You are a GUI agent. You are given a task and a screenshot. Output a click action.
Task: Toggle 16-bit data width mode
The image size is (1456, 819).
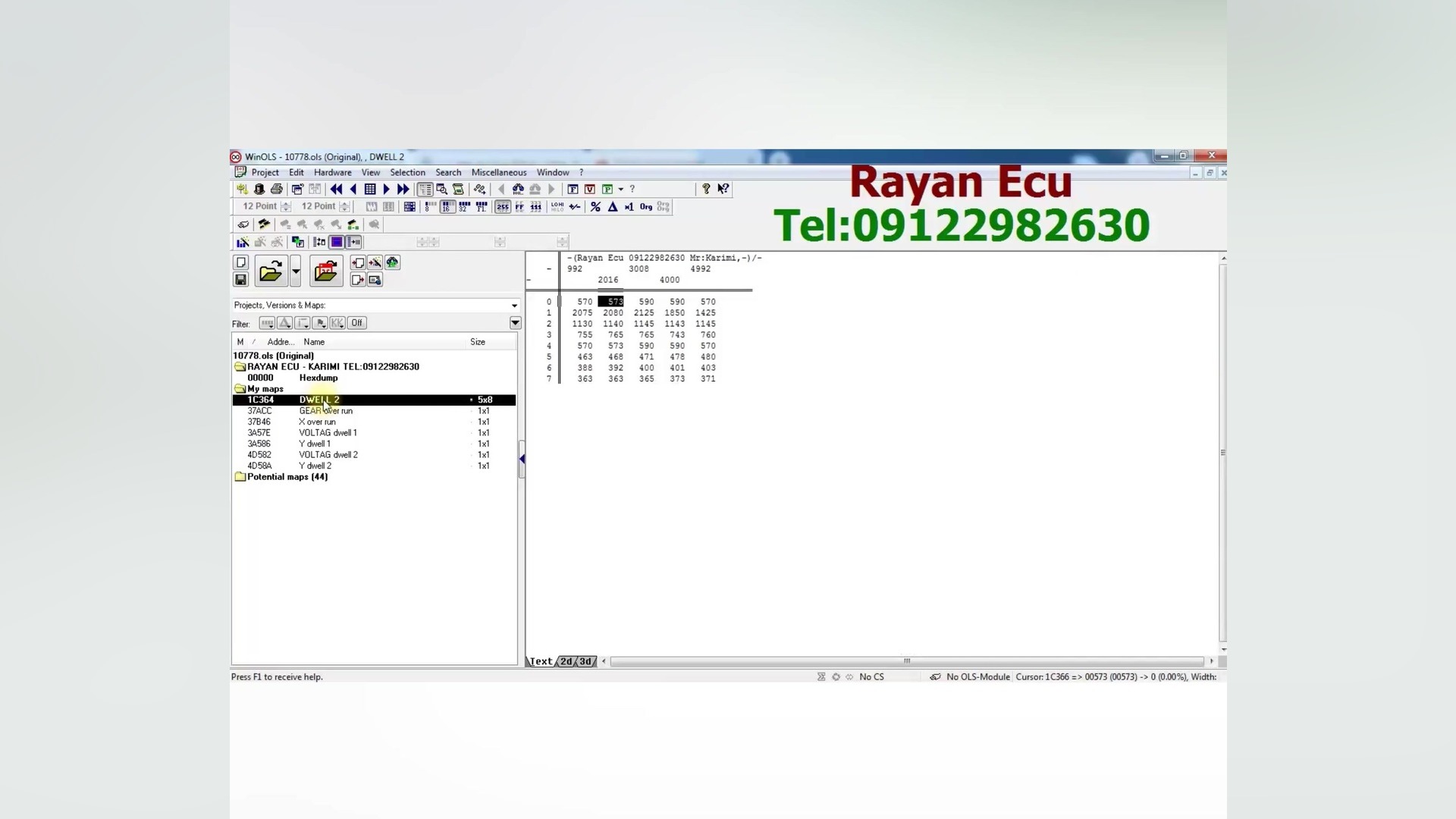point(447,206)
